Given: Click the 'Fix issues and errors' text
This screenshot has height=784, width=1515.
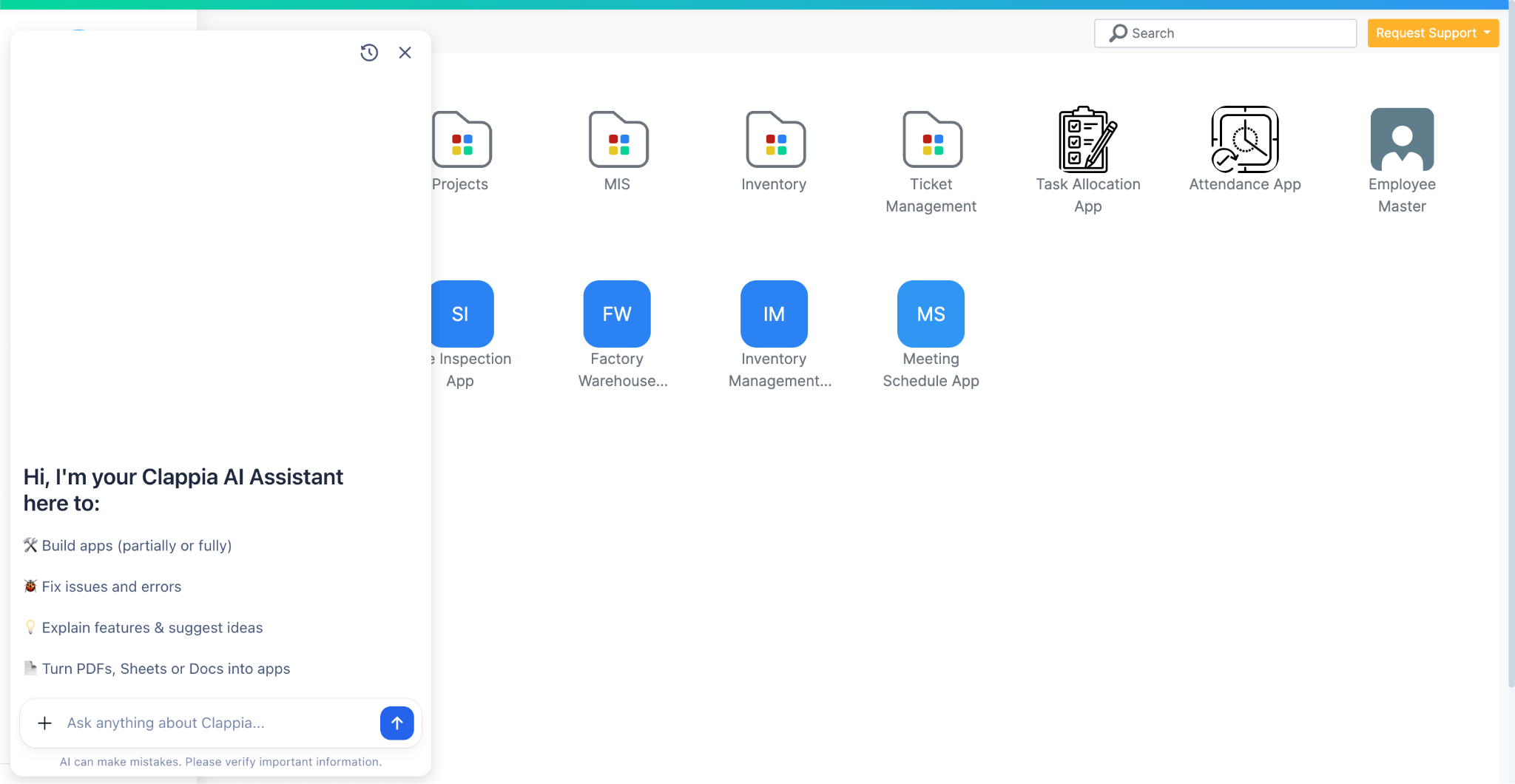Looking at the screenshot, I should [112, 587].
